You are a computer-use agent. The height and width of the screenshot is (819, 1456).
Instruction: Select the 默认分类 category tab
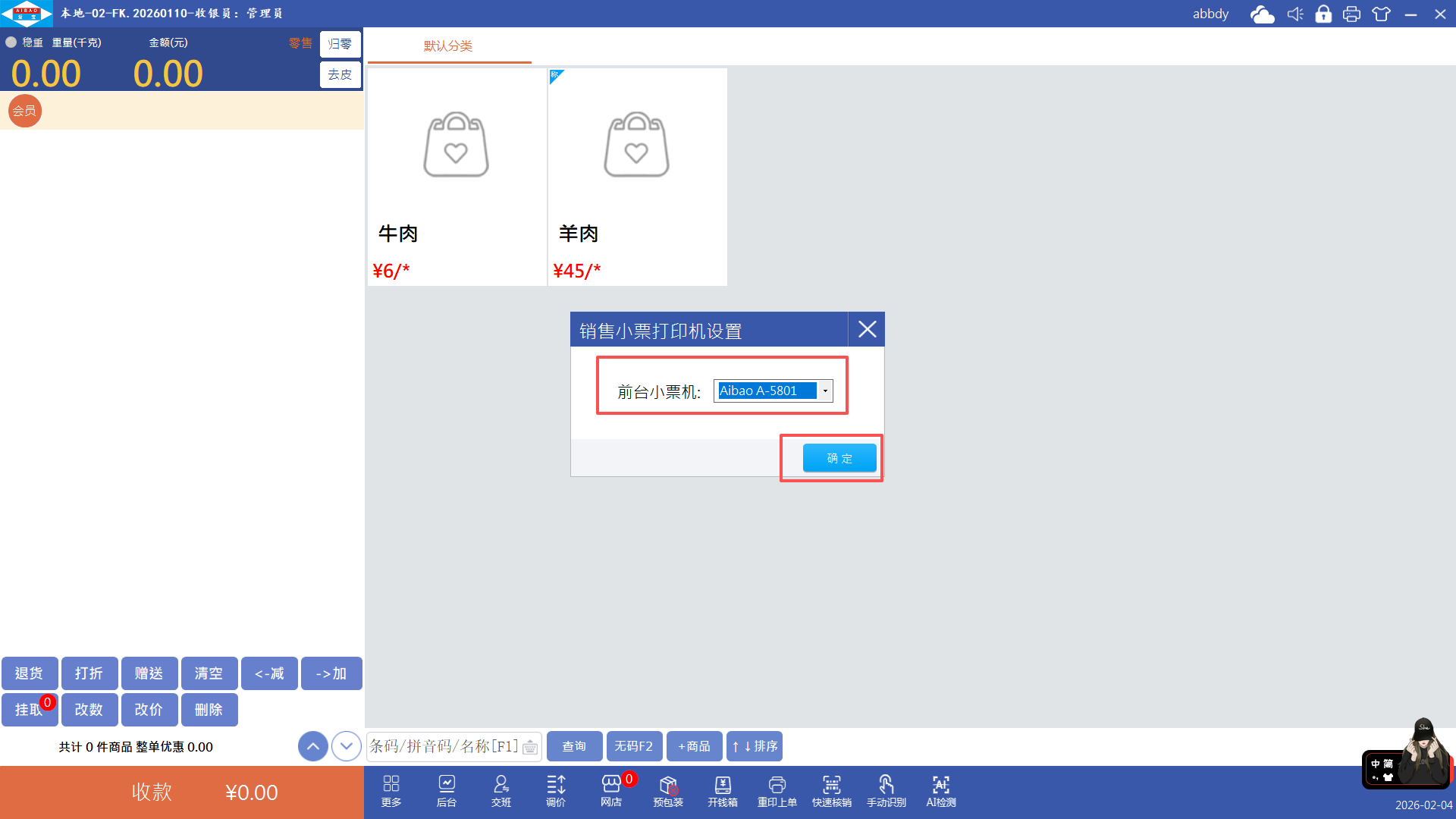tap(448, 46)
